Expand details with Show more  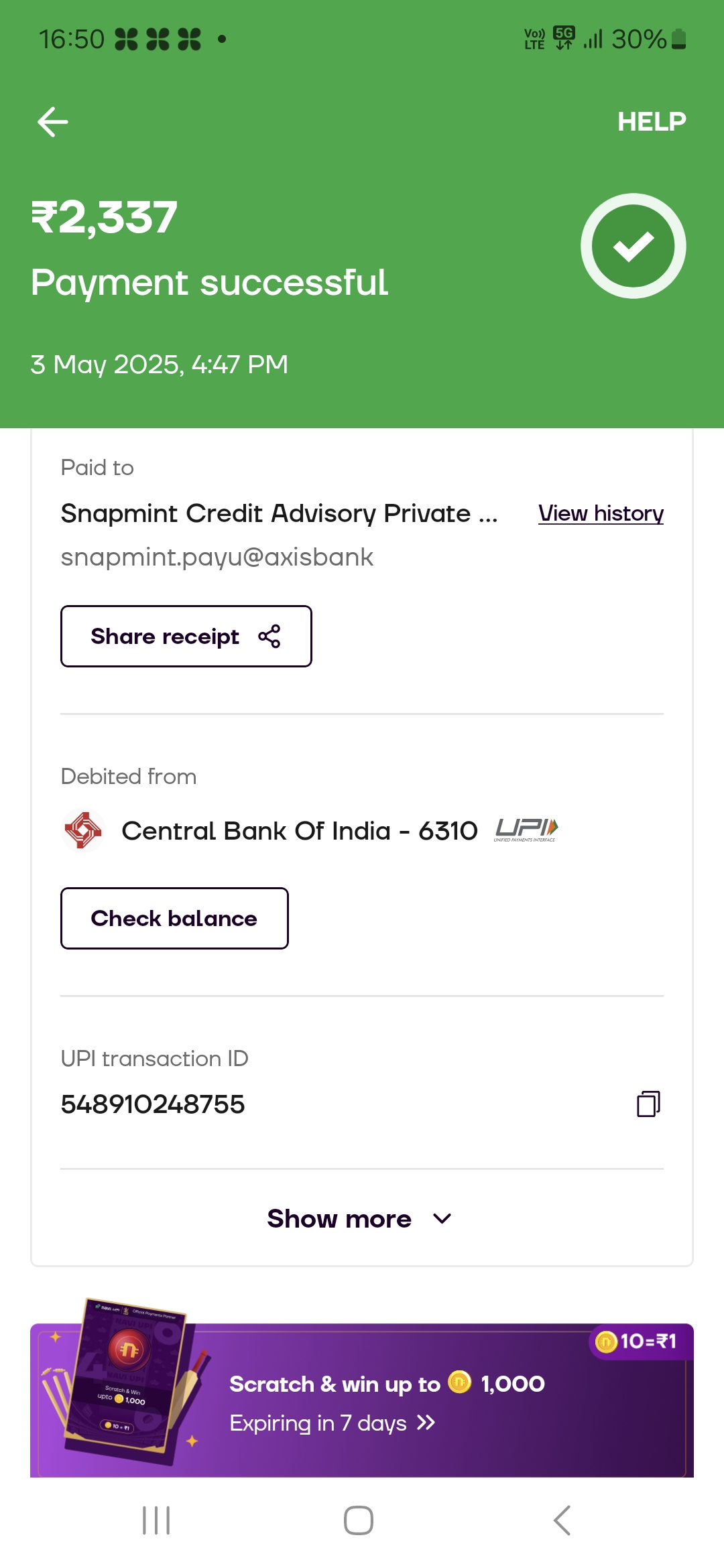[339, 1219]
